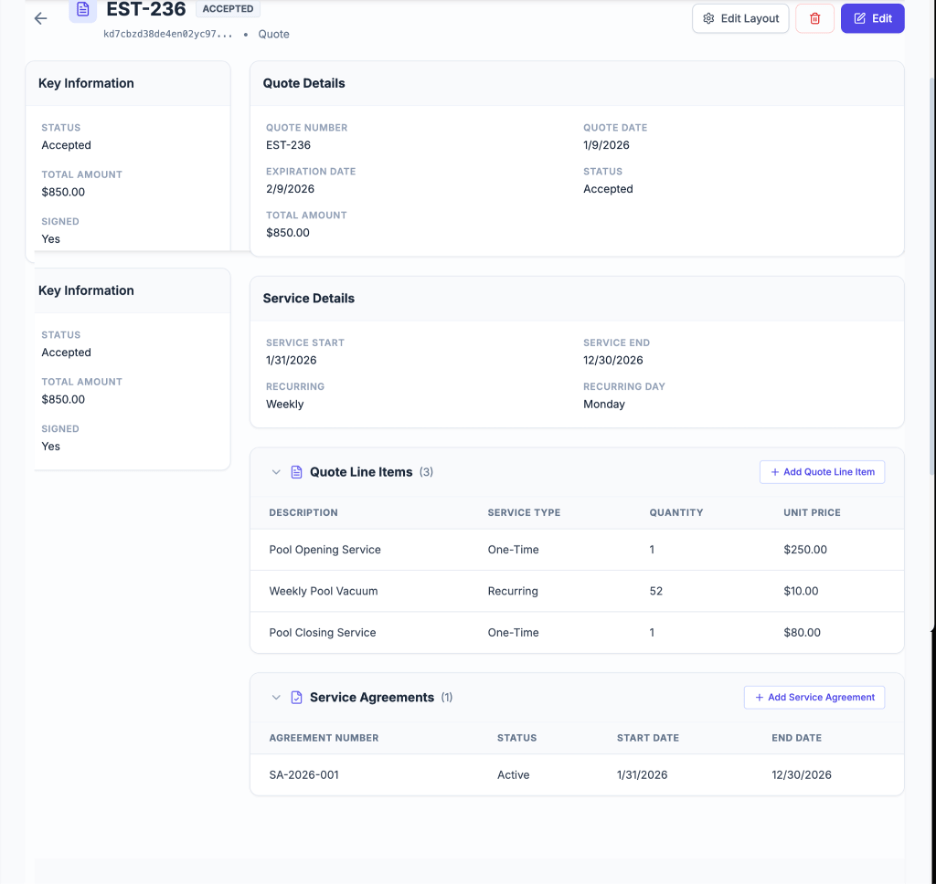The width and height of the screenshot is (936, 884).
Task: Collapse the Service Agreements section chevron
Action: (x=276, y=697)
